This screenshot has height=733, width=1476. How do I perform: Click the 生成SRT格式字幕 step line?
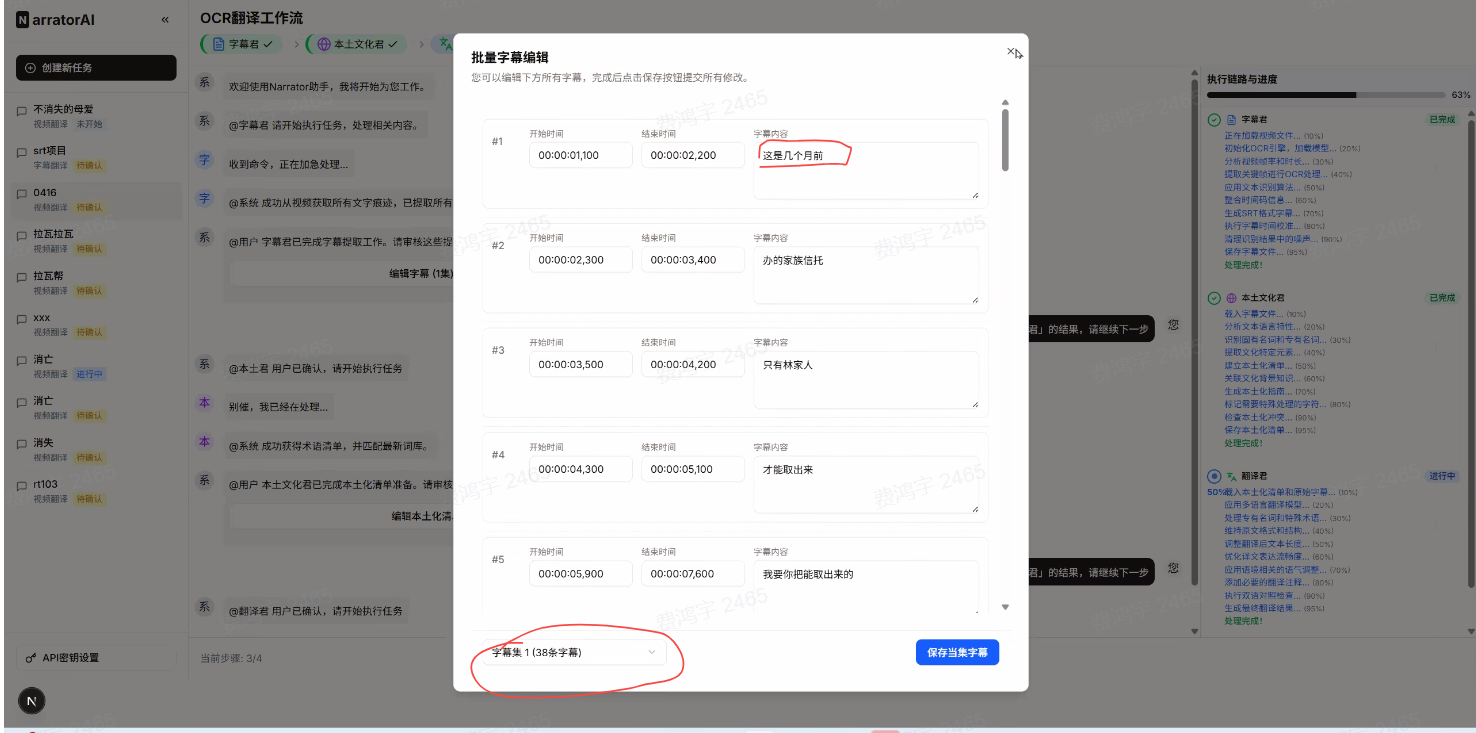pyautogui.click(x=1273, y=213)
